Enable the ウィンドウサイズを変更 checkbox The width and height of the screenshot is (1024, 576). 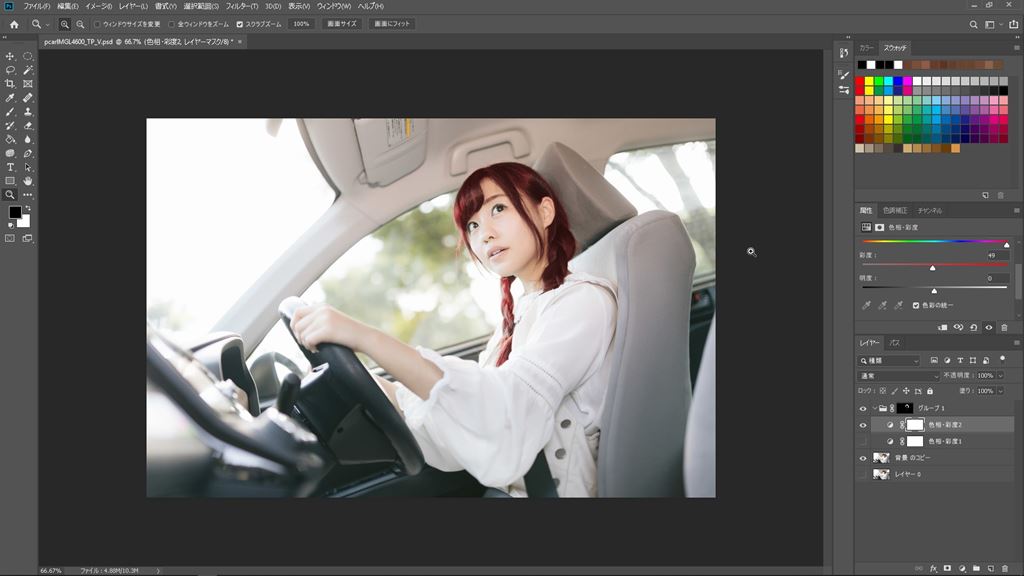coord(97,24)
